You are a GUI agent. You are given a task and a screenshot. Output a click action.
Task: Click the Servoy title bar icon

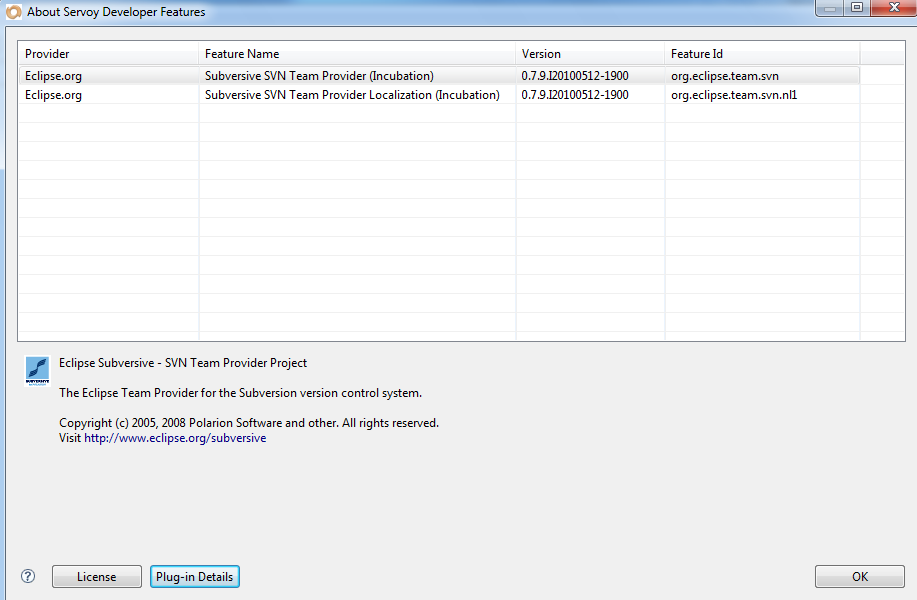(x=13, y=12)
